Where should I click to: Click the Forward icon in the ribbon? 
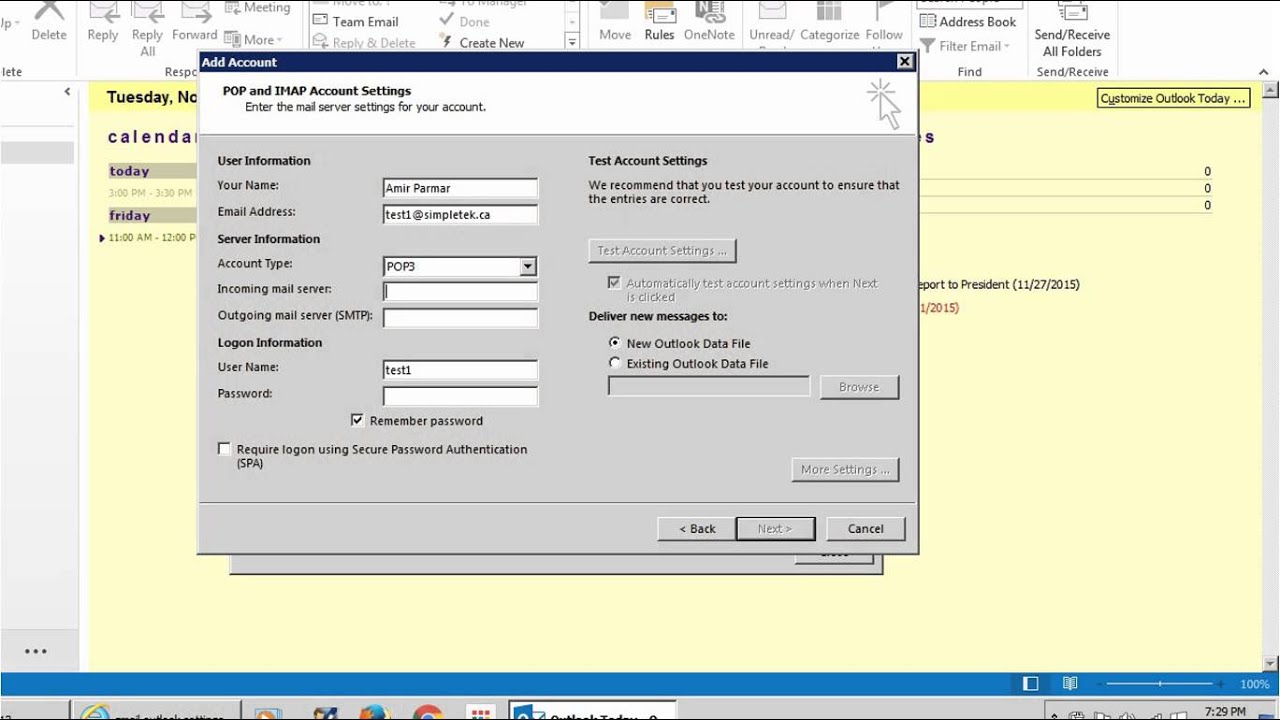[194, 22]
